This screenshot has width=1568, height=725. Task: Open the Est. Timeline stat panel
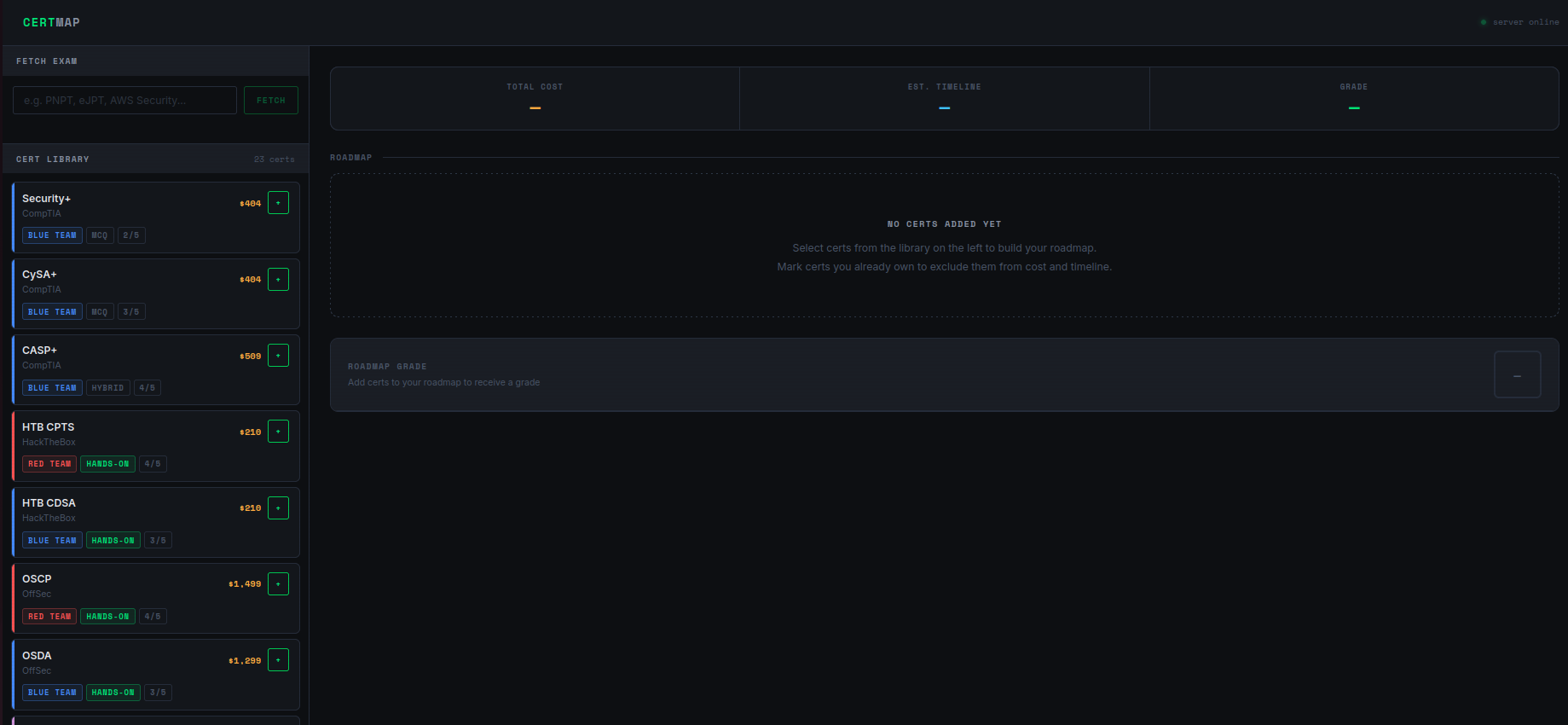944,98
